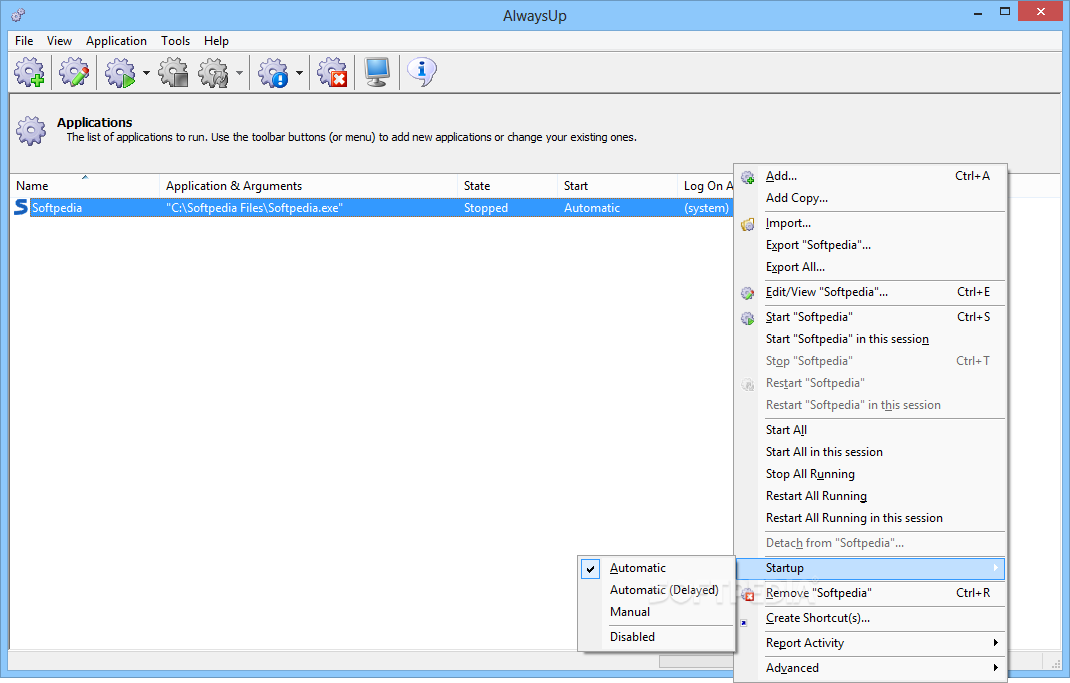Choose Add... from the context menu
Image resolution: width=1070 pixels, height=683 pixels.
point(870,176)
